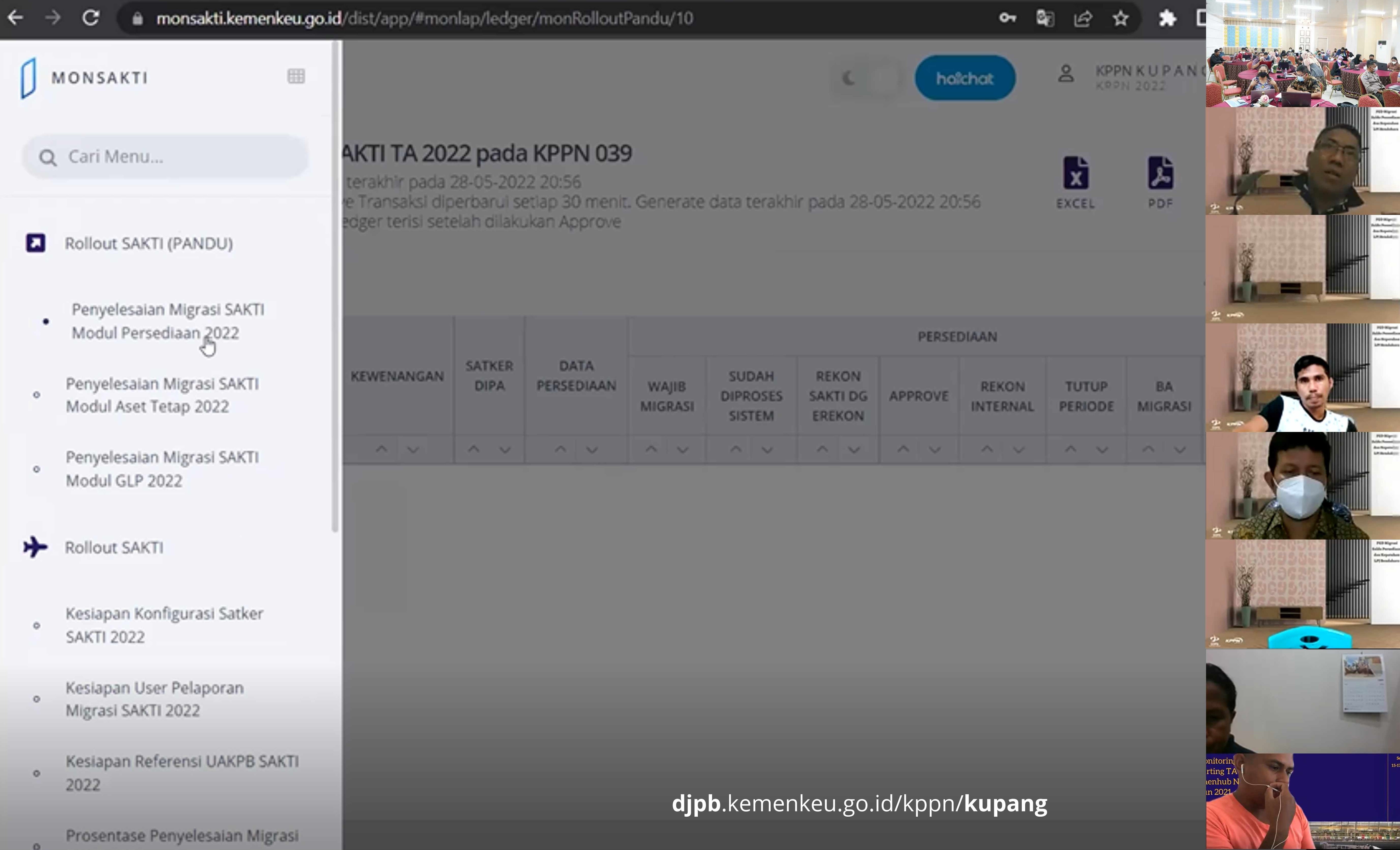Sort TUTUP PERIODE column descending
The height and width of the screenshot is (850, 1400).
tap(1102, 450)
